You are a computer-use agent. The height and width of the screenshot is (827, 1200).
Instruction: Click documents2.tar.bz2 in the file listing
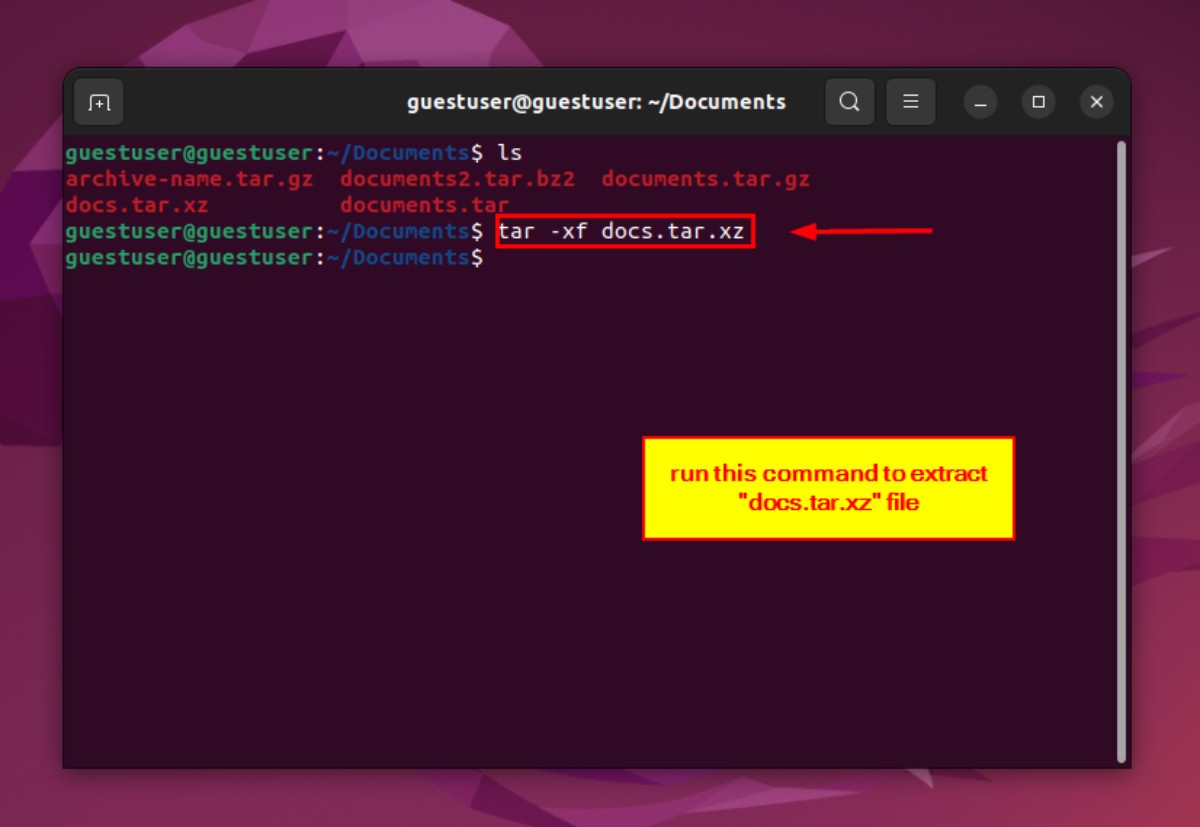point(457,180)
